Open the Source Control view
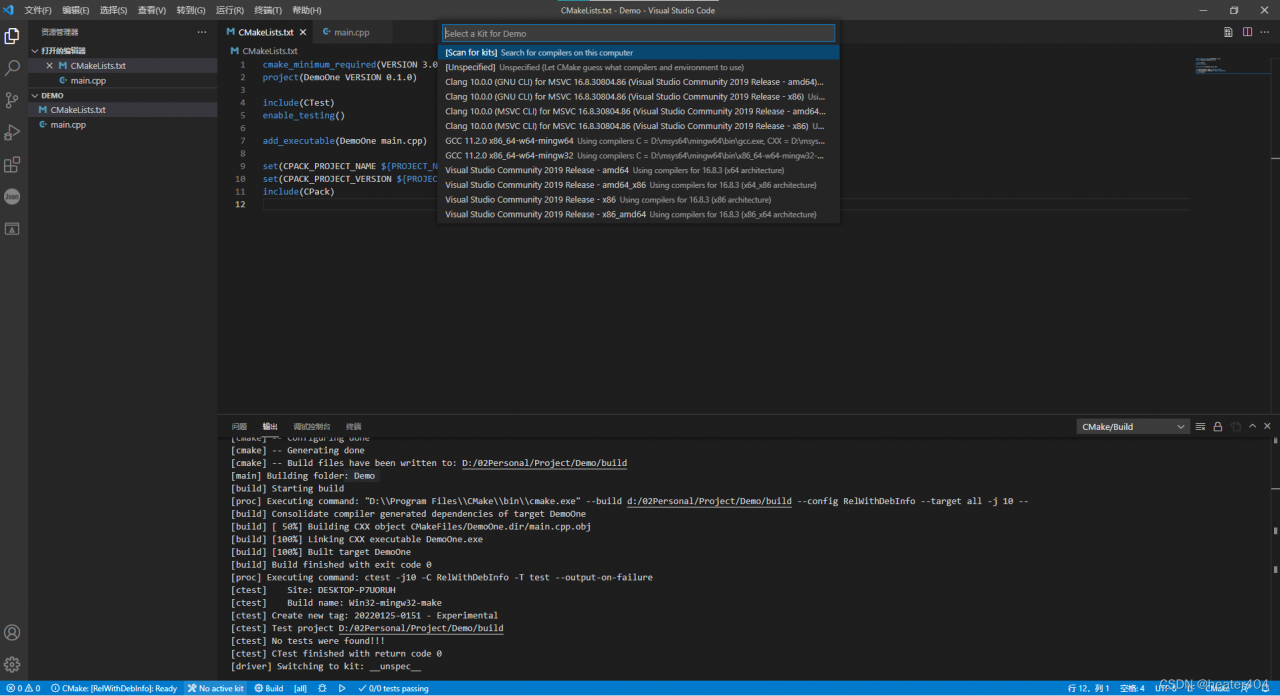Image resolution: width=1280 pixels, height=696 pixels. pyautogui.click(x=12, y=100)
